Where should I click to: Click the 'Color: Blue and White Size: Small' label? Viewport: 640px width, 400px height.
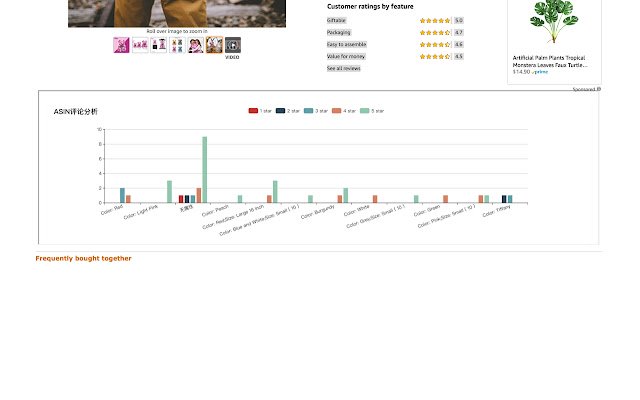[259, 220]
